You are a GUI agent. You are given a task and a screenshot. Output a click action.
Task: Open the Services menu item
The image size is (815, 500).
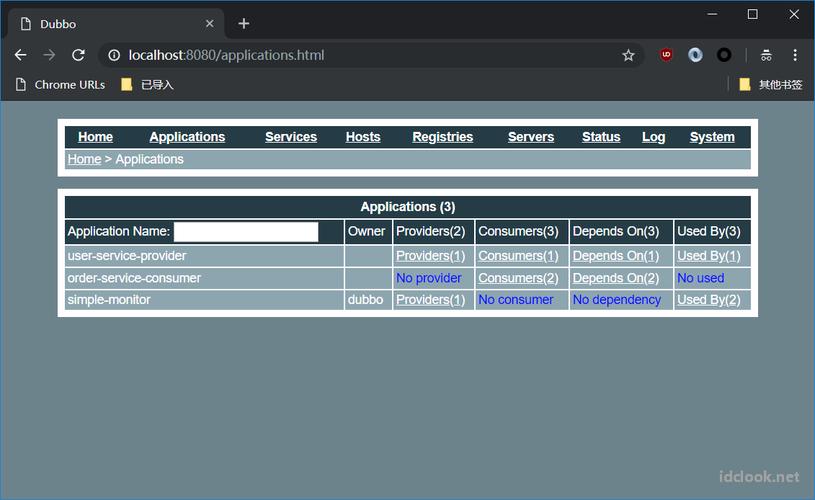[291, 137]
